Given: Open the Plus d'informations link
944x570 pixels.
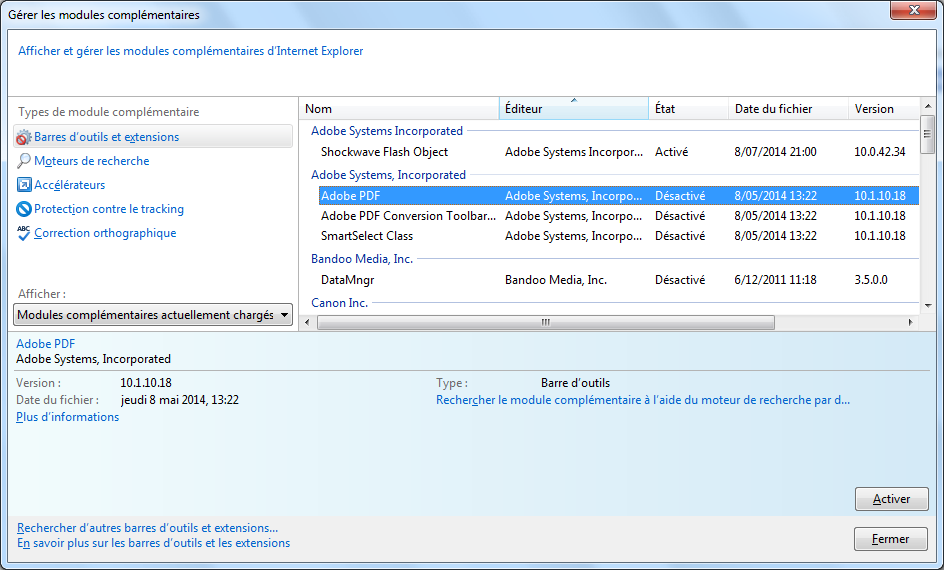Looking at the screenshot, I should point(67,417).
